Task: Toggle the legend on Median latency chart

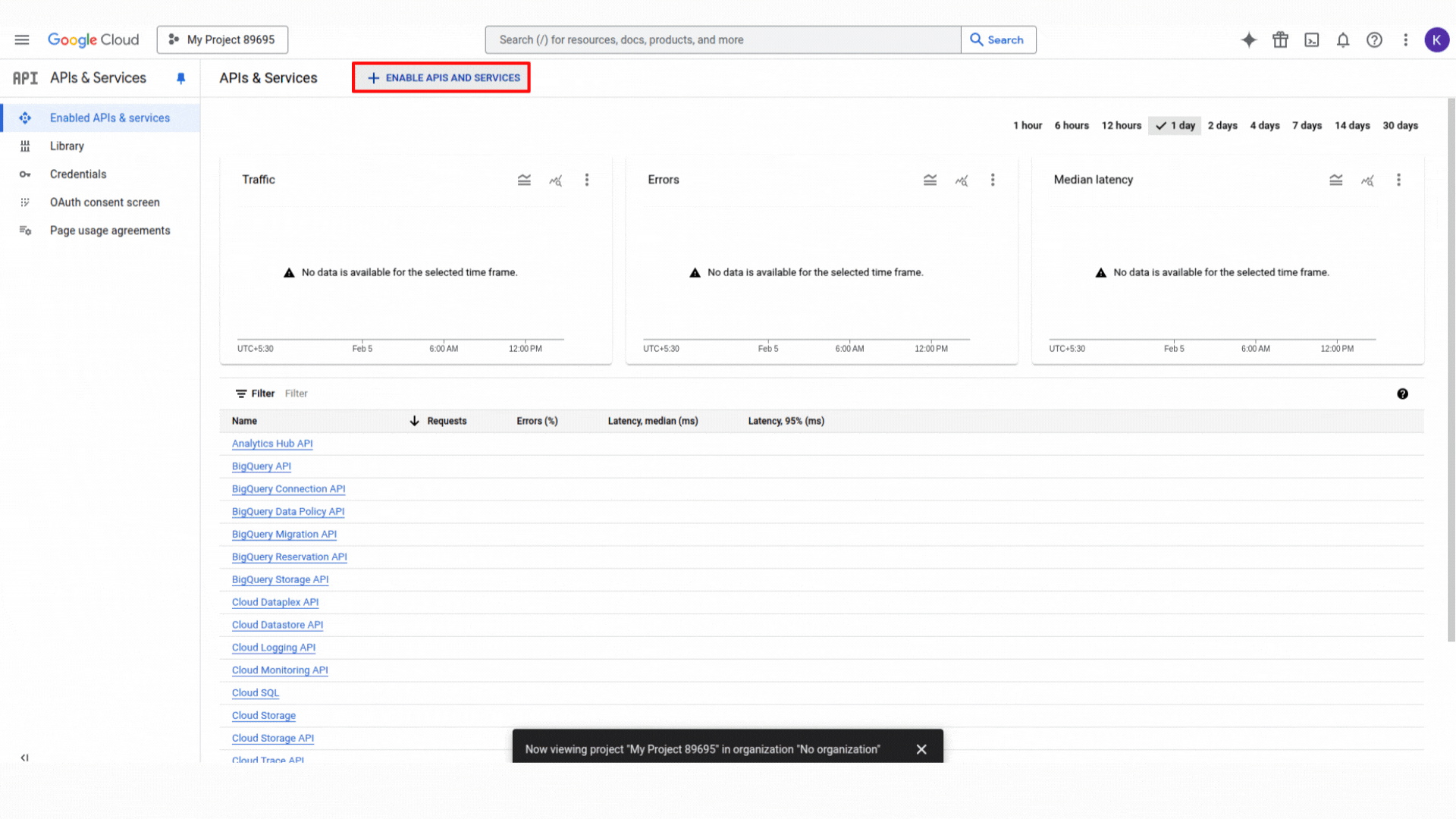Action: (1336, 180)
